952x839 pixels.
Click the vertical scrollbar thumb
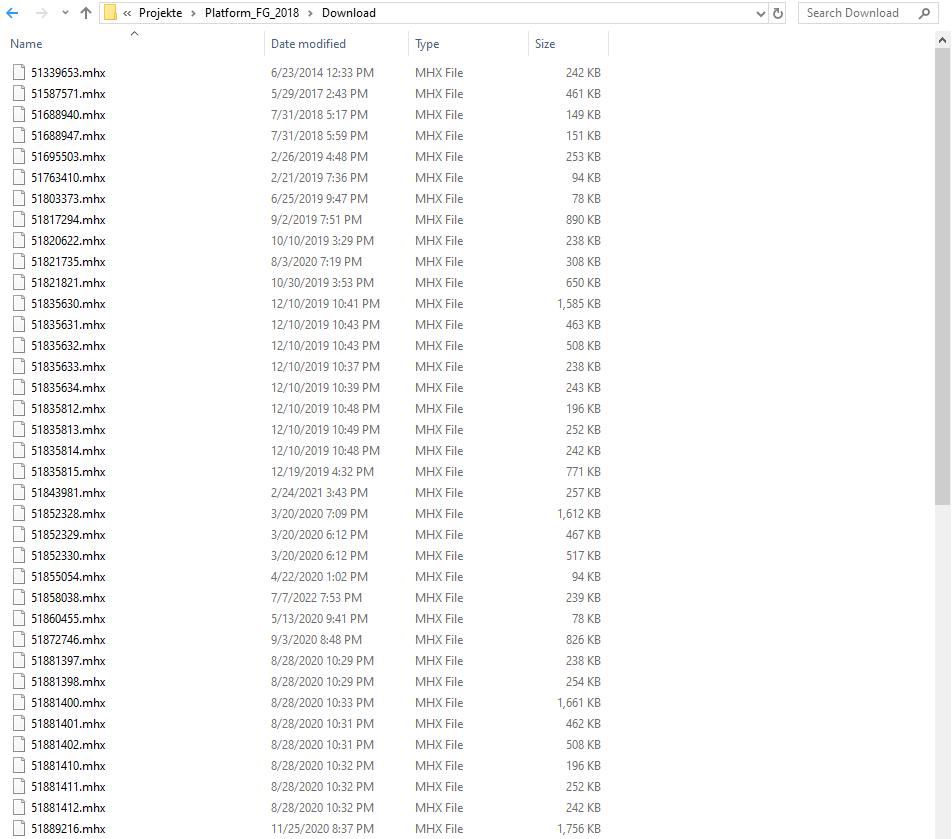942,276
